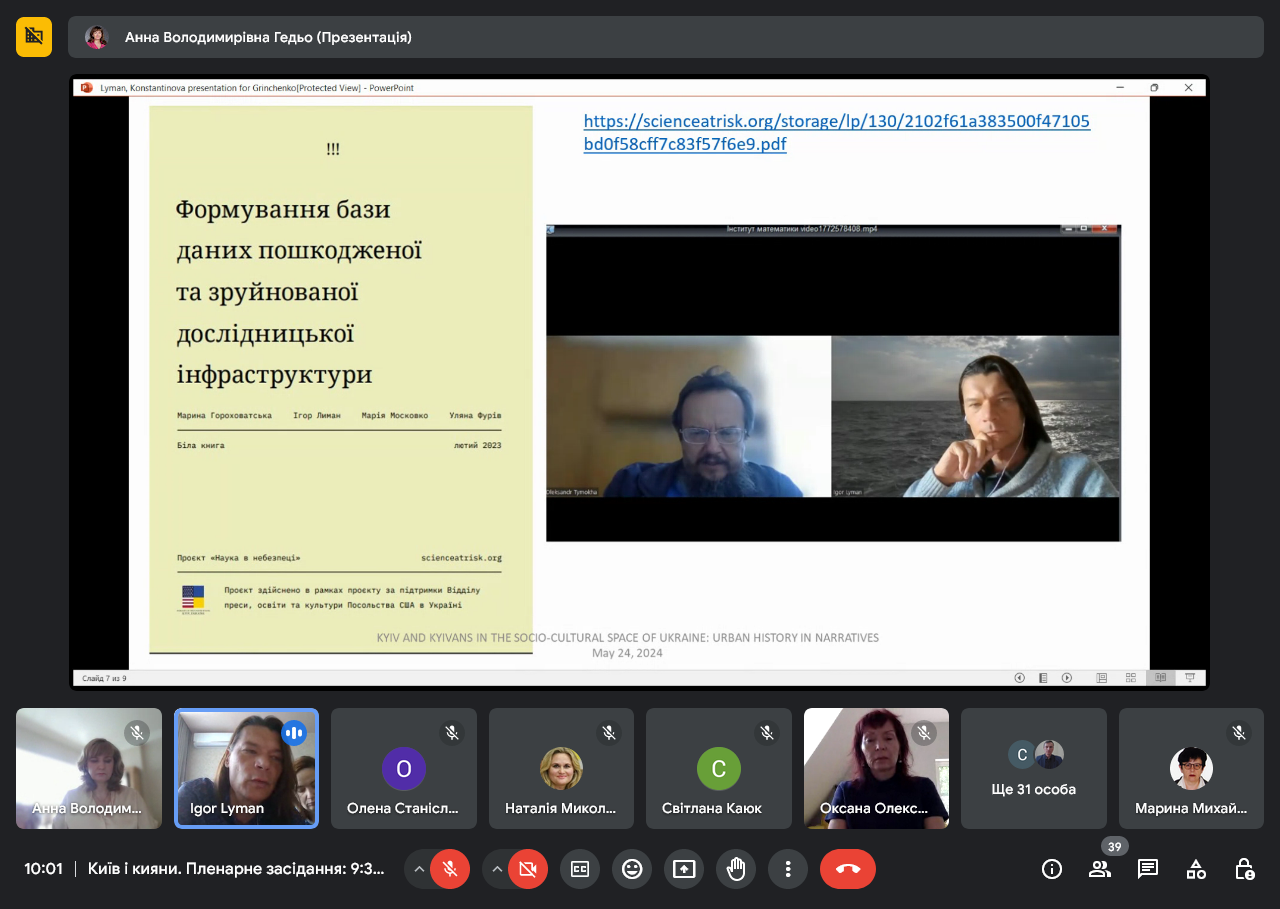Open meeting details info icon
The height and width of the screenshot is (909, 1280).
pyautogui.click(x=1052, y=869)
